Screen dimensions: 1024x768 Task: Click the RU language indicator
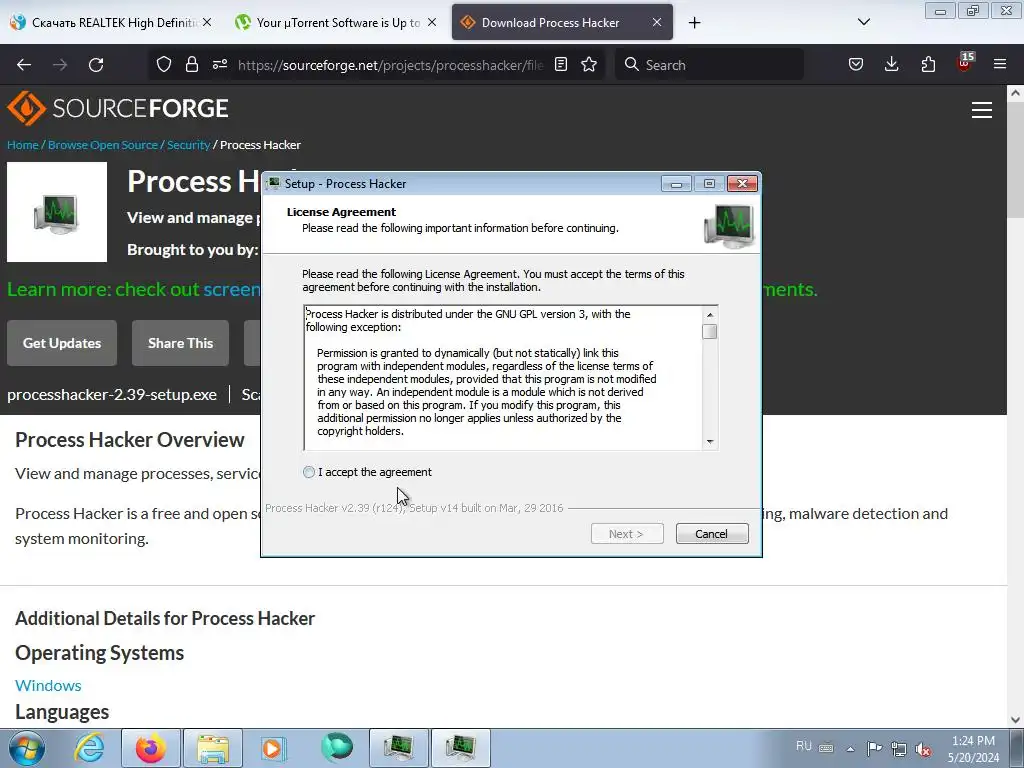coord(804,746)
